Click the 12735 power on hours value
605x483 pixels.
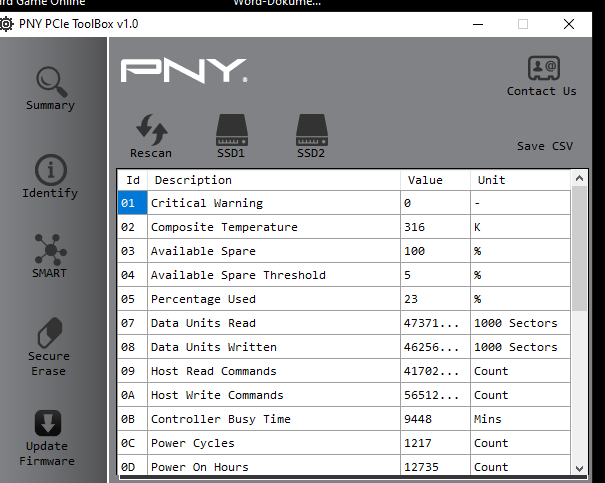(436, 465)
